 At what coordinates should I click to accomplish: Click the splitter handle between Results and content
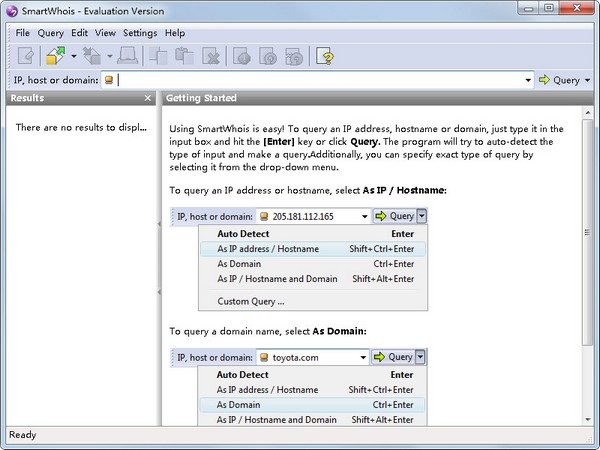point(158,292)
